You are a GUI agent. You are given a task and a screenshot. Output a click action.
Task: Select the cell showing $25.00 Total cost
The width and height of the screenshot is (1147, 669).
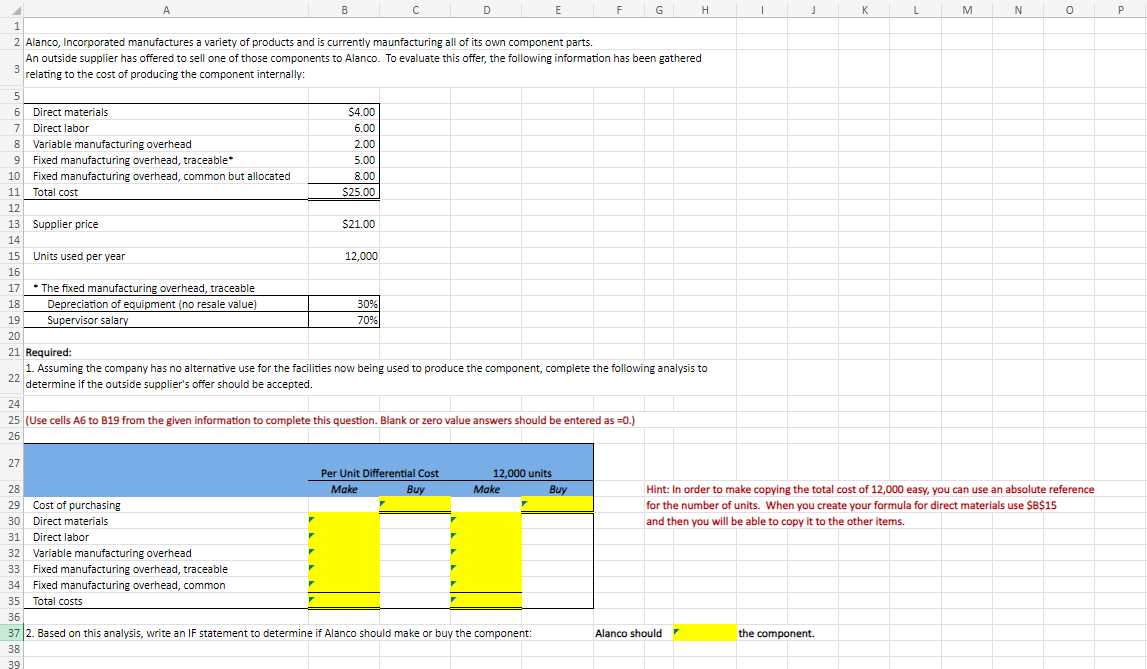click(x=344, y=192)
